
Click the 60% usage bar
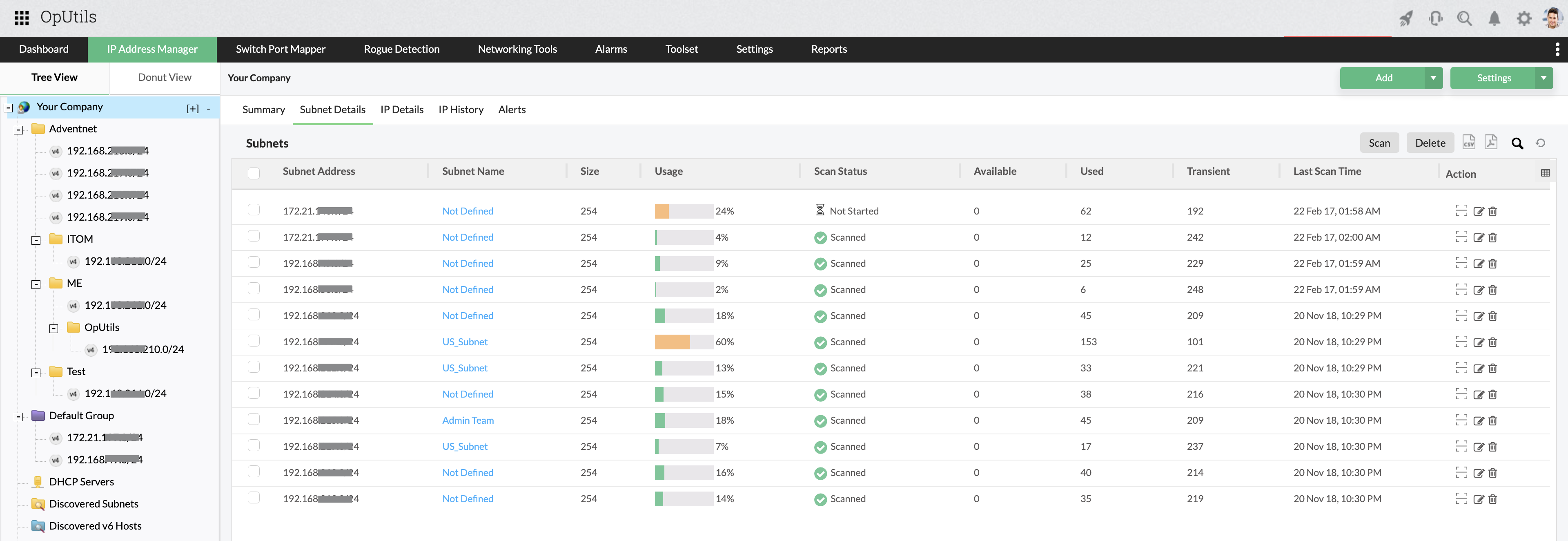(683, 342)
